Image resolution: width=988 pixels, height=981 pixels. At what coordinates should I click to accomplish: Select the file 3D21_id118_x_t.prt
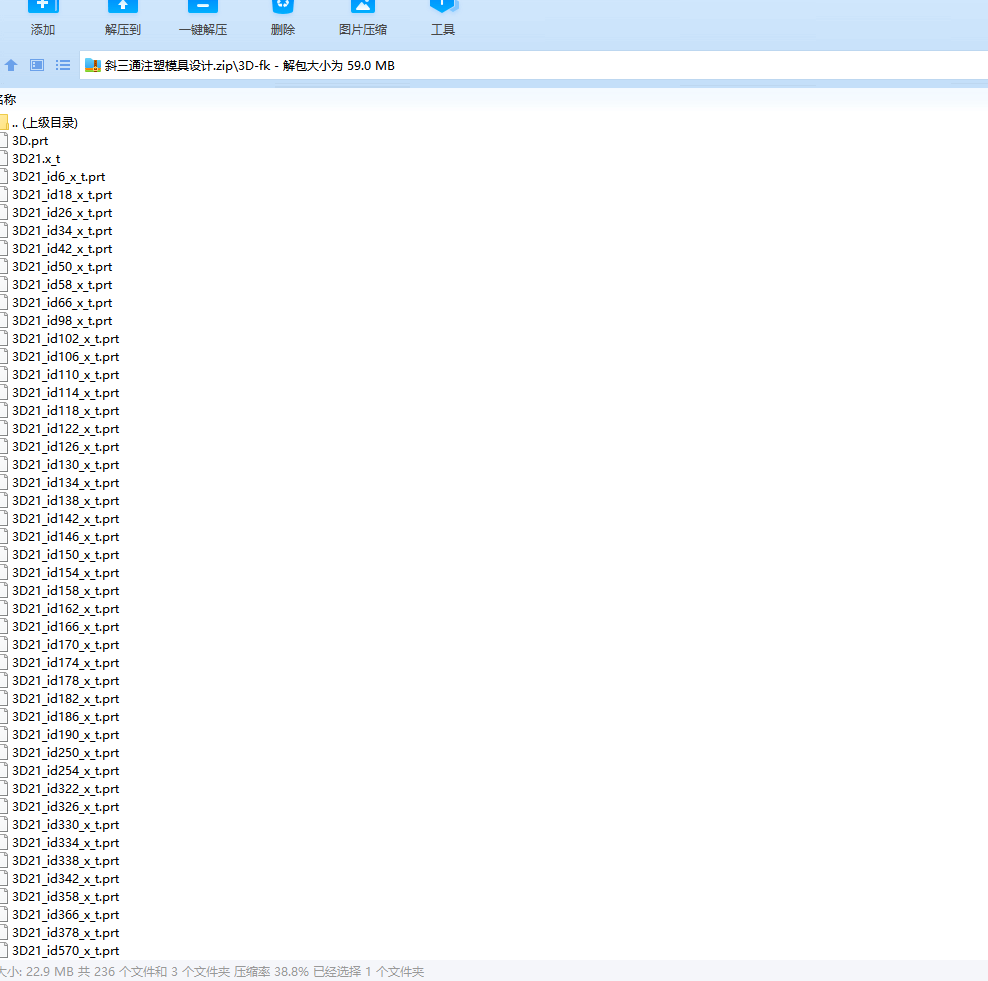tap(66, 411)
